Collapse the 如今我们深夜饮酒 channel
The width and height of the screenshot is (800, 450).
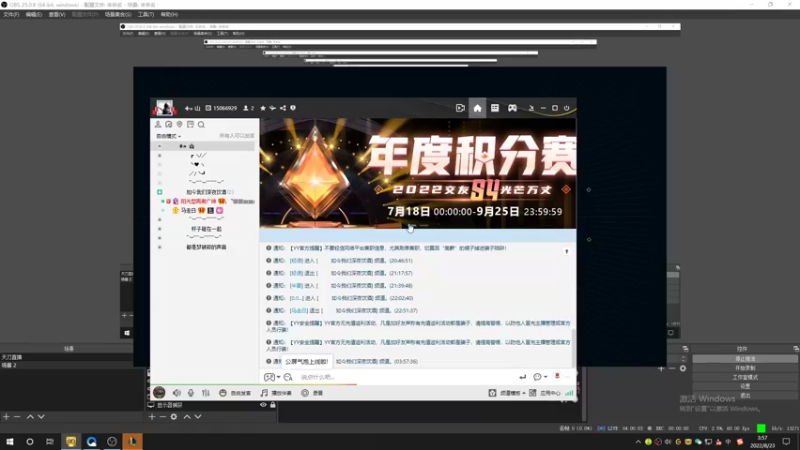coord(160,192)
